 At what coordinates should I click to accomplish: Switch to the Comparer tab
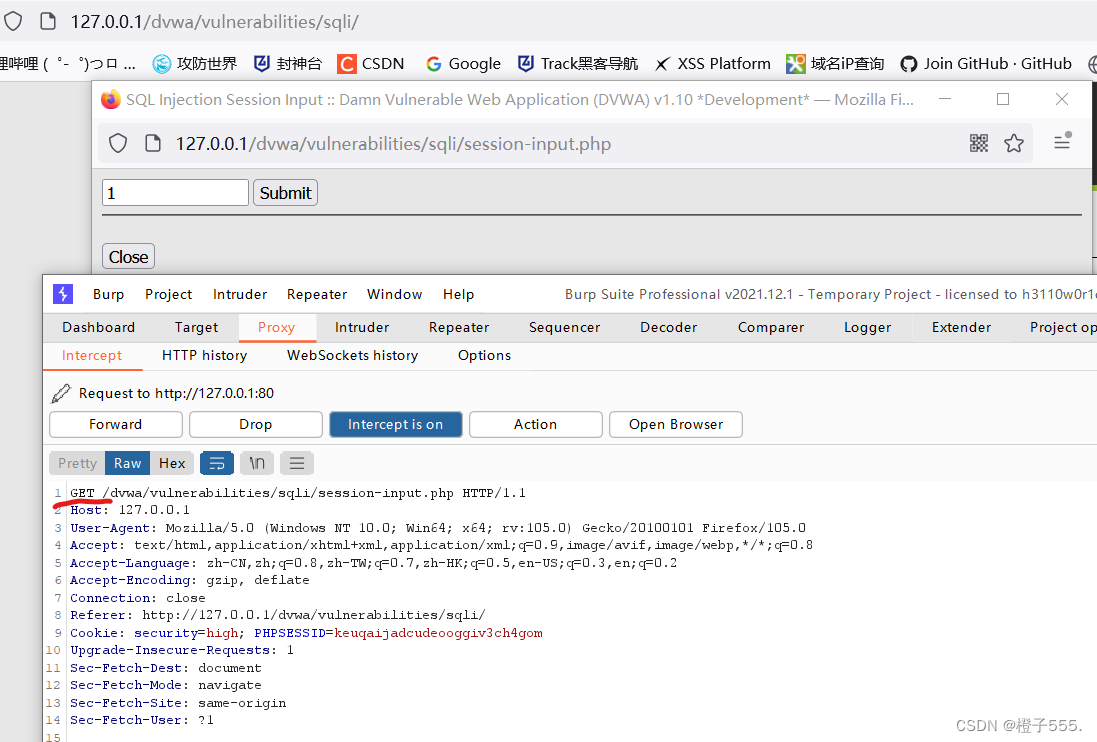pos(771,327)
